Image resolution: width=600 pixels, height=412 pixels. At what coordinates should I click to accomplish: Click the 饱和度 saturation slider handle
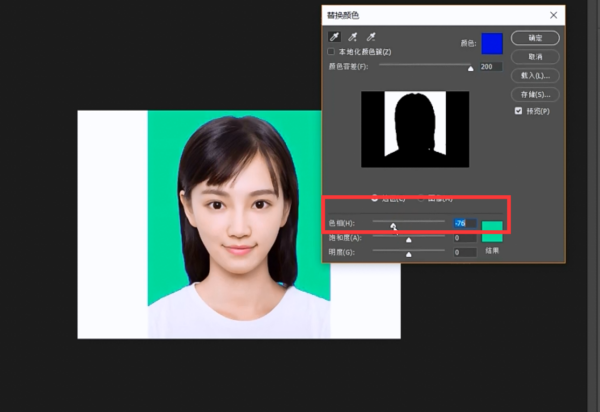click(x=408, y=240)
